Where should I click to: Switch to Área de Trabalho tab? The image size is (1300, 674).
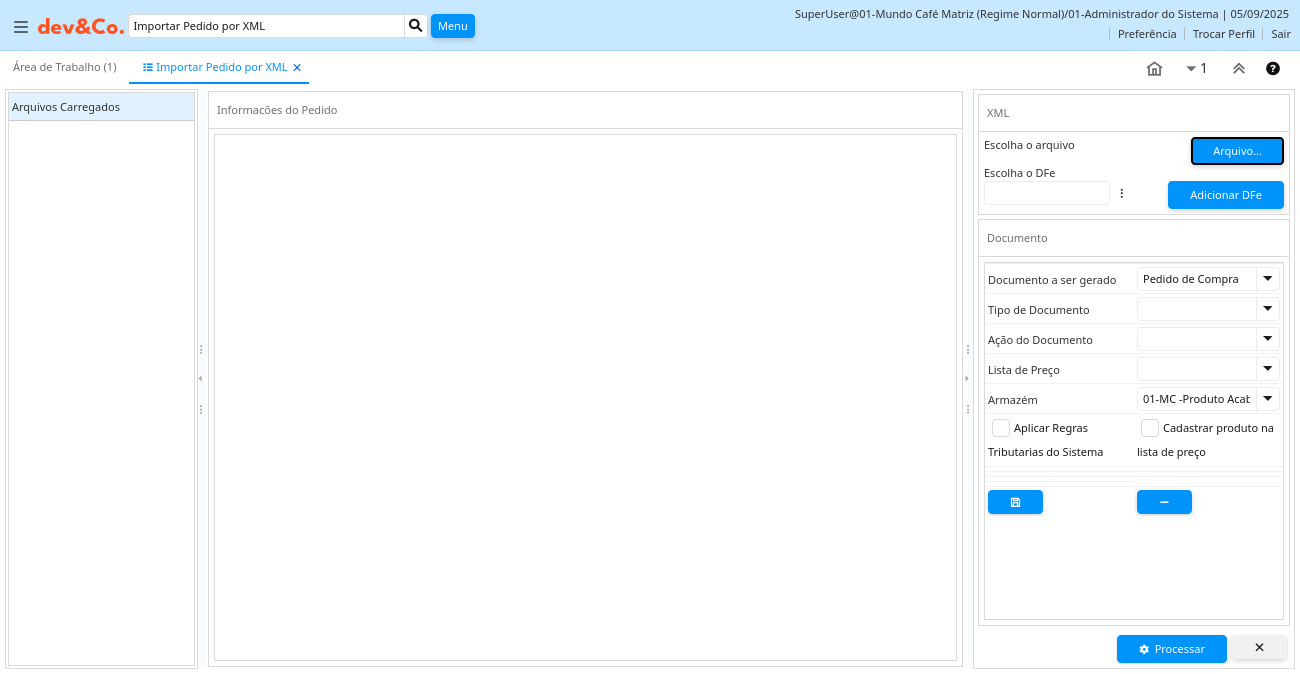click(x=64, y=67)
